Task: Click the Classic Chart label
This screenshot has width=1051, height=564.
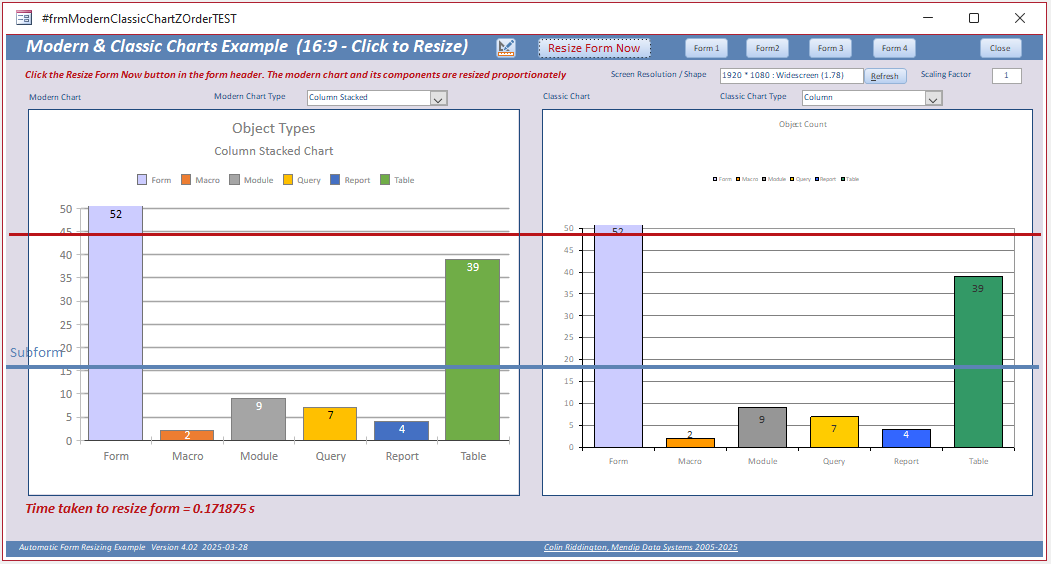Action: click(566, 97)
